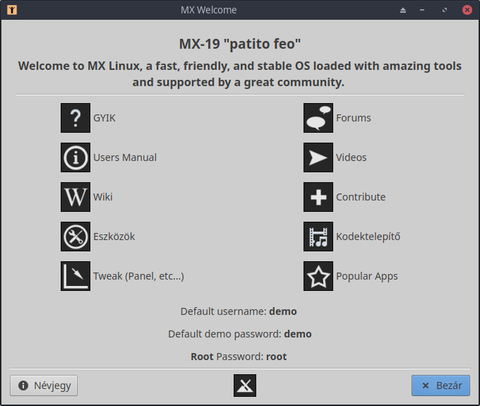Click the Névjegy about button
The height and width of the screenshot is (406, 480).
point(44,386)
